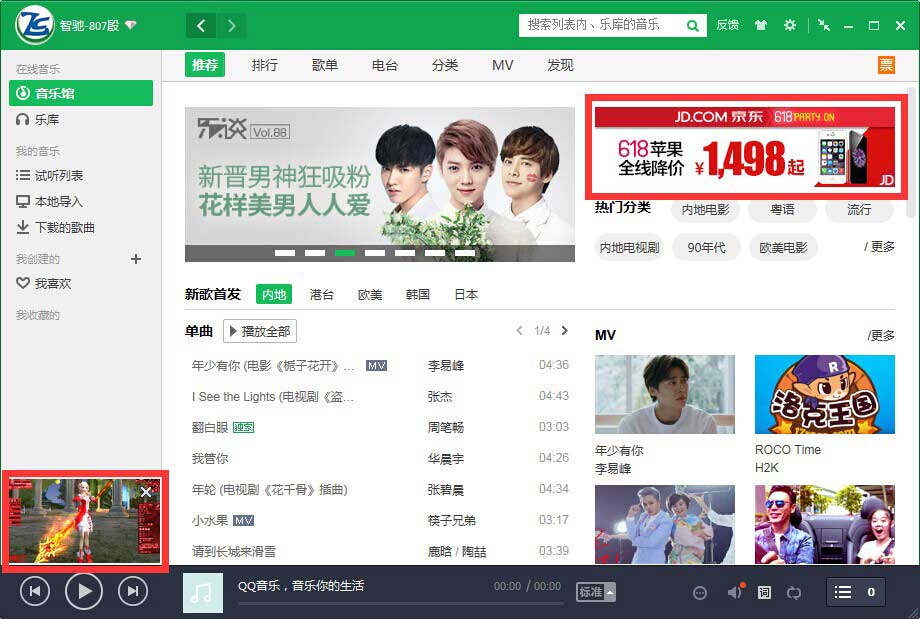Select the third banner indicator dash
The width and height of the screenshot is (920, 619).
(345, 253)
